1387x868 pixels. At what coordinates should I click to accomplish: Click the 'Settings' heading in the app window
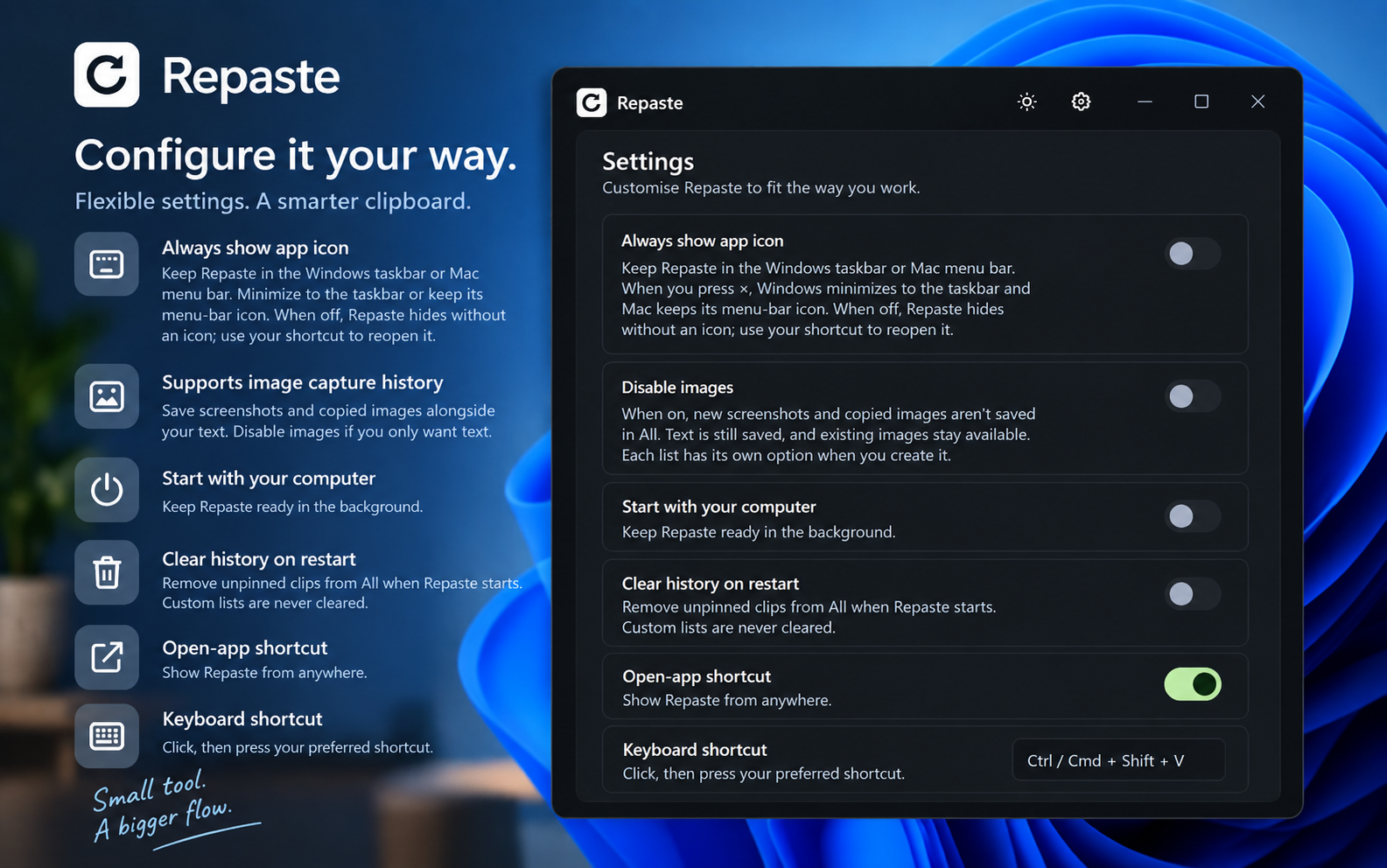648,162
